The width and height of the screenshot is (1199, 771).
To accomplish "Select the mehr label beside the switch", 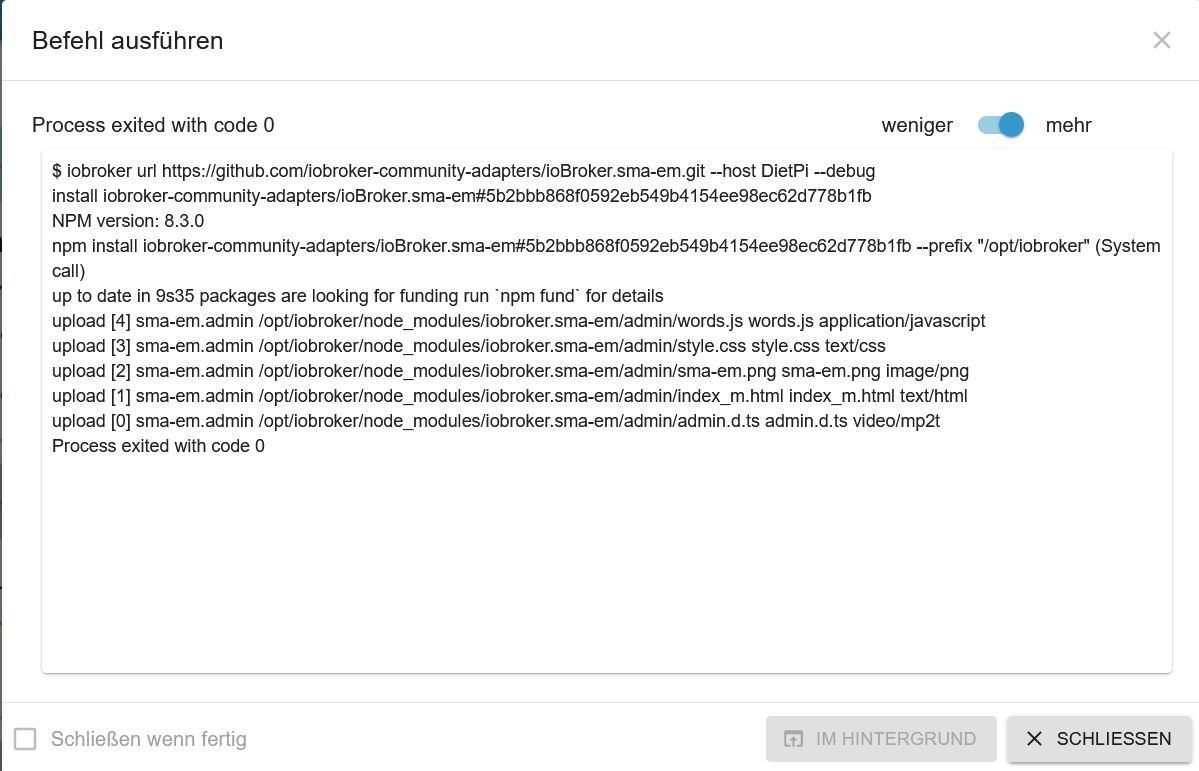I will click(1067, 125).
